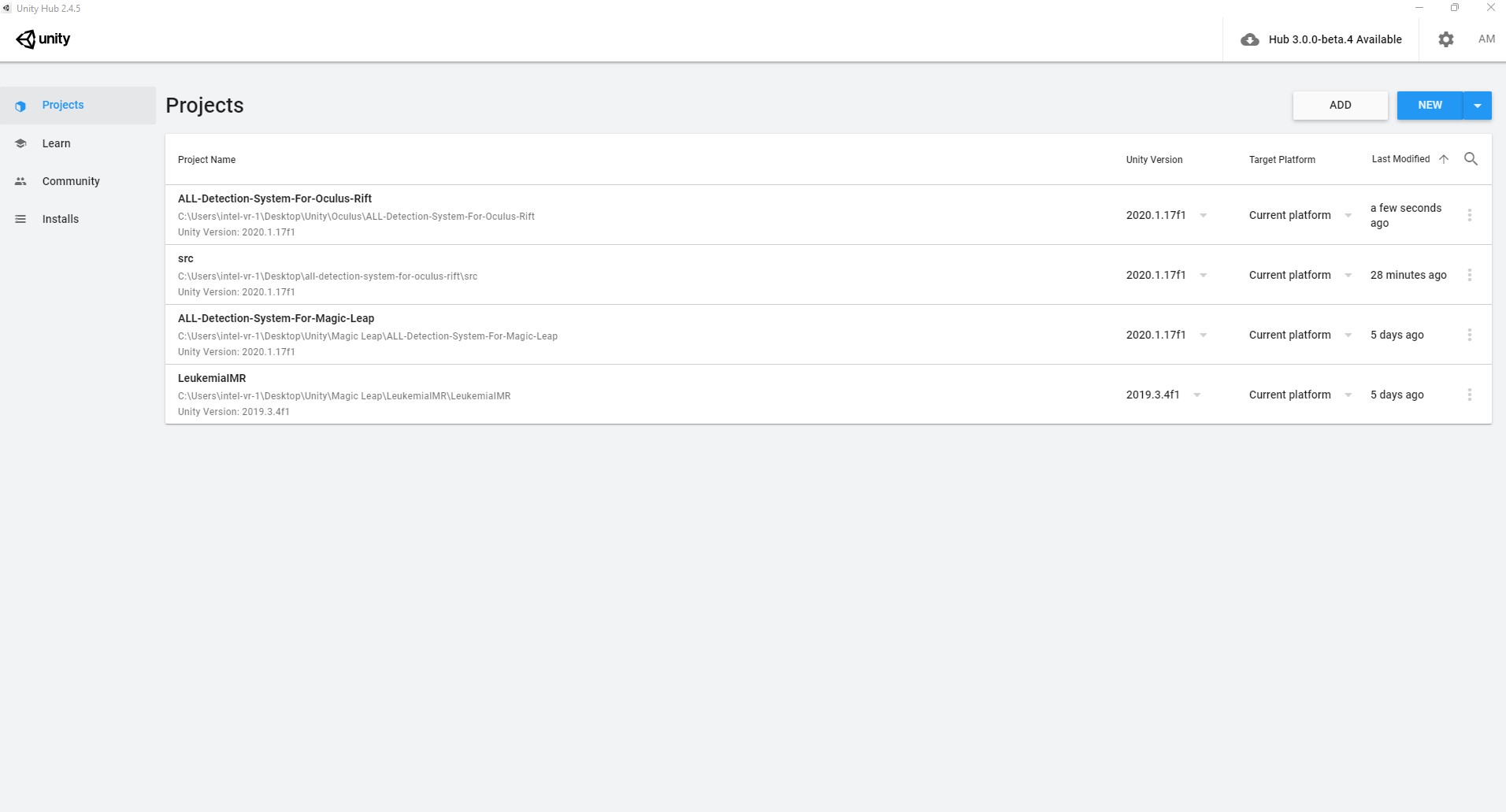
Task: Open the Community section
Action: click(x=78, y=181)
